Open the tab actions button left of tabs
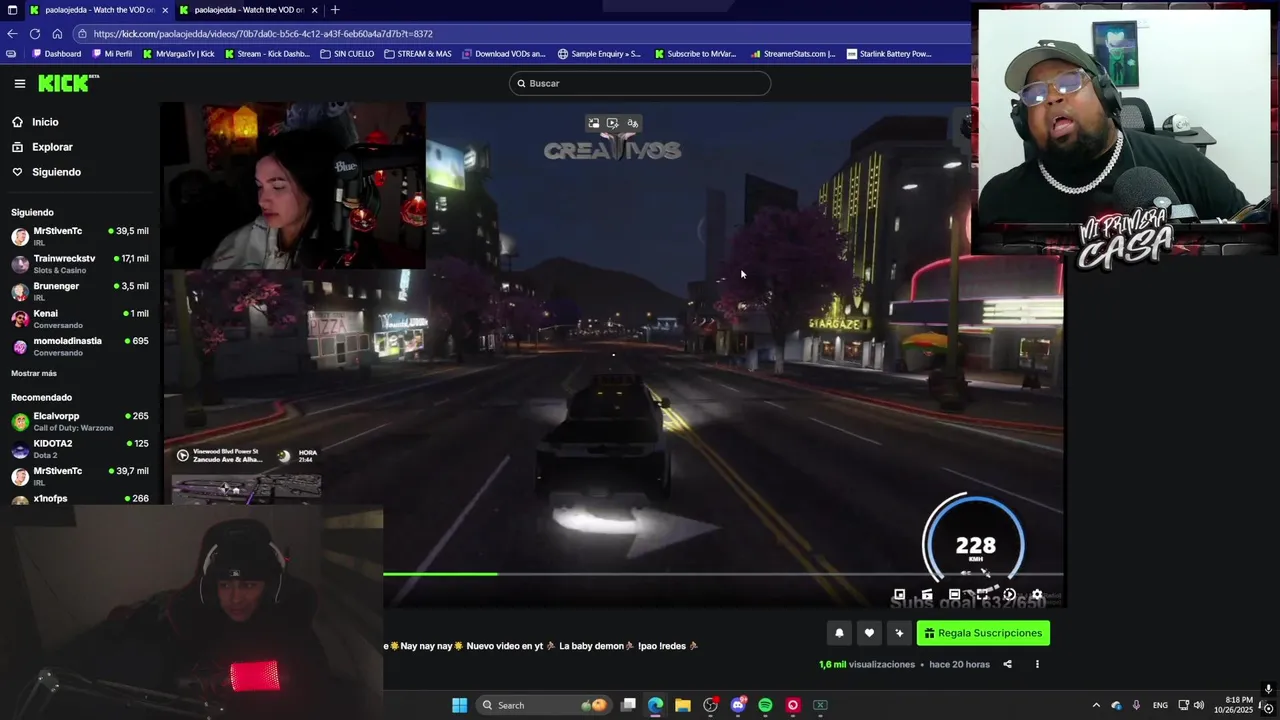This screenshot has width=1280, height=720. (12, 10)
